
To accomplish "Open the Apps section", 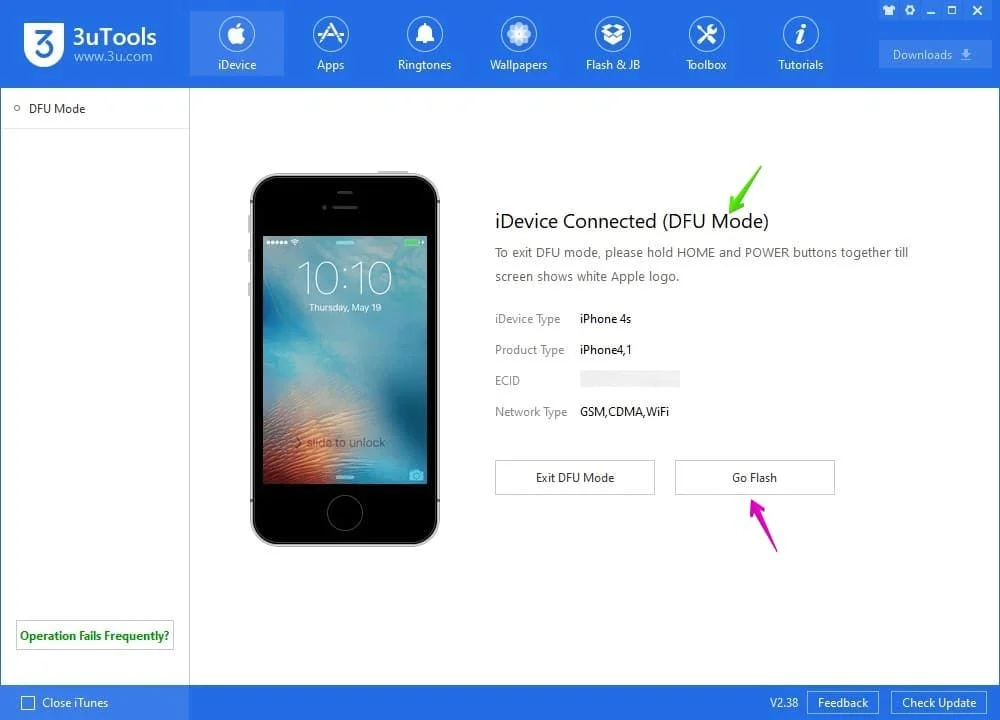I will [x=330, y=44].
